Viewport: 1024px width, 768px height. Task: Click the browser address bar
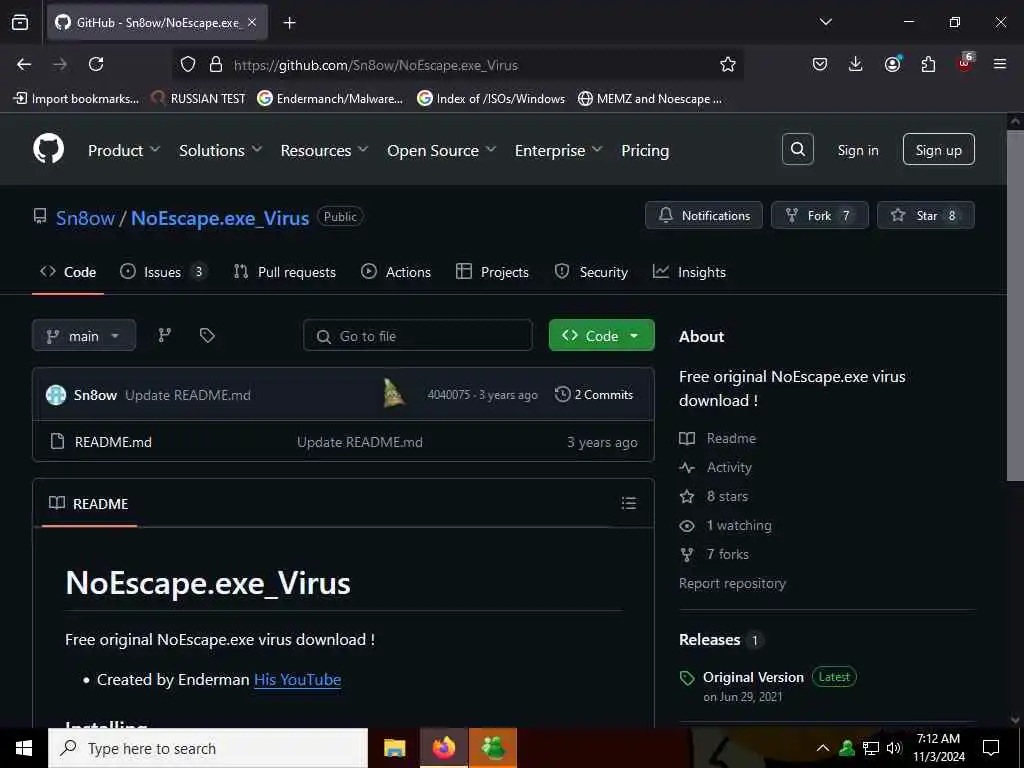click(457, 64)
